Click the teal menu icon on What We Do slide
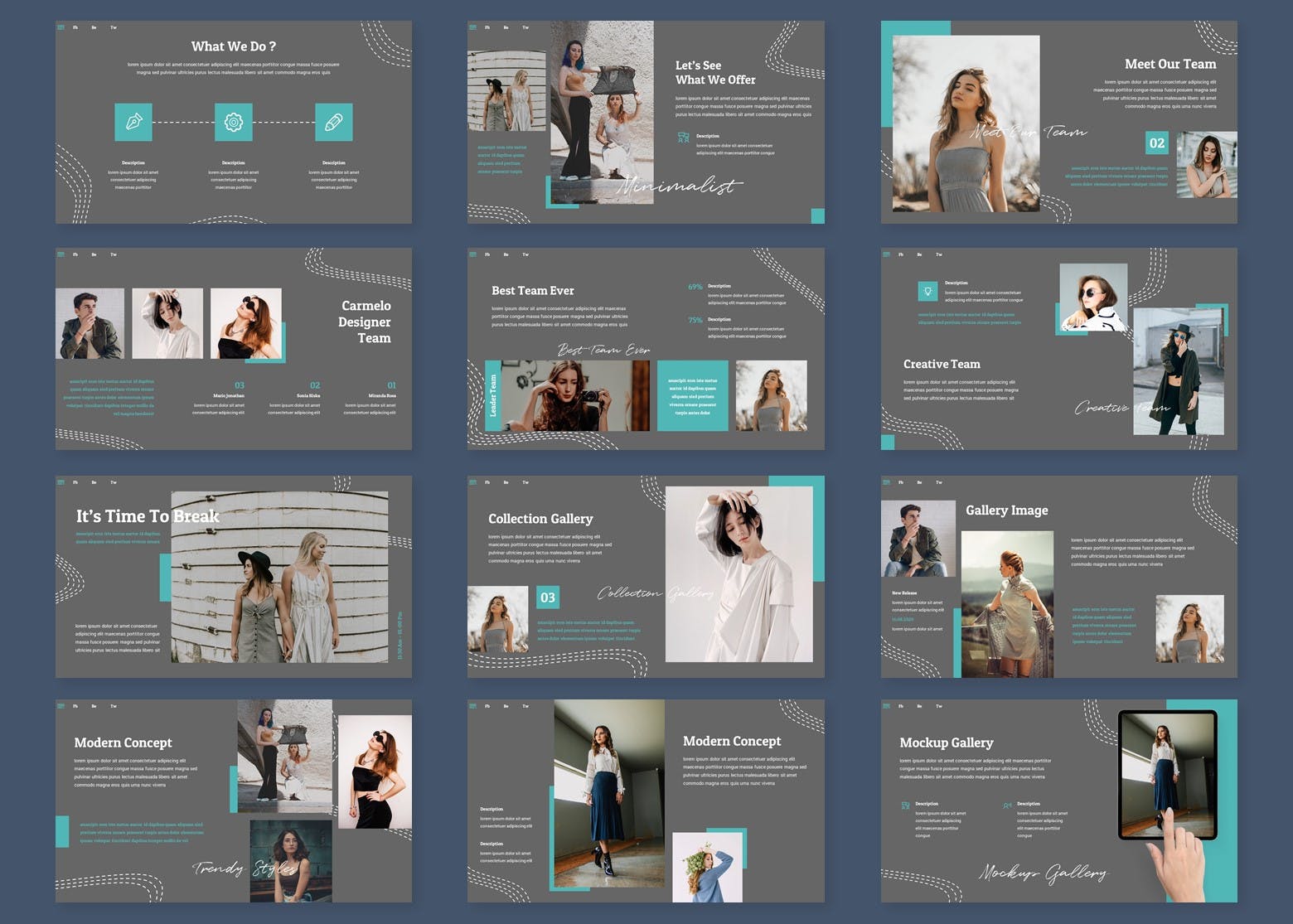 tap(61, 27)
